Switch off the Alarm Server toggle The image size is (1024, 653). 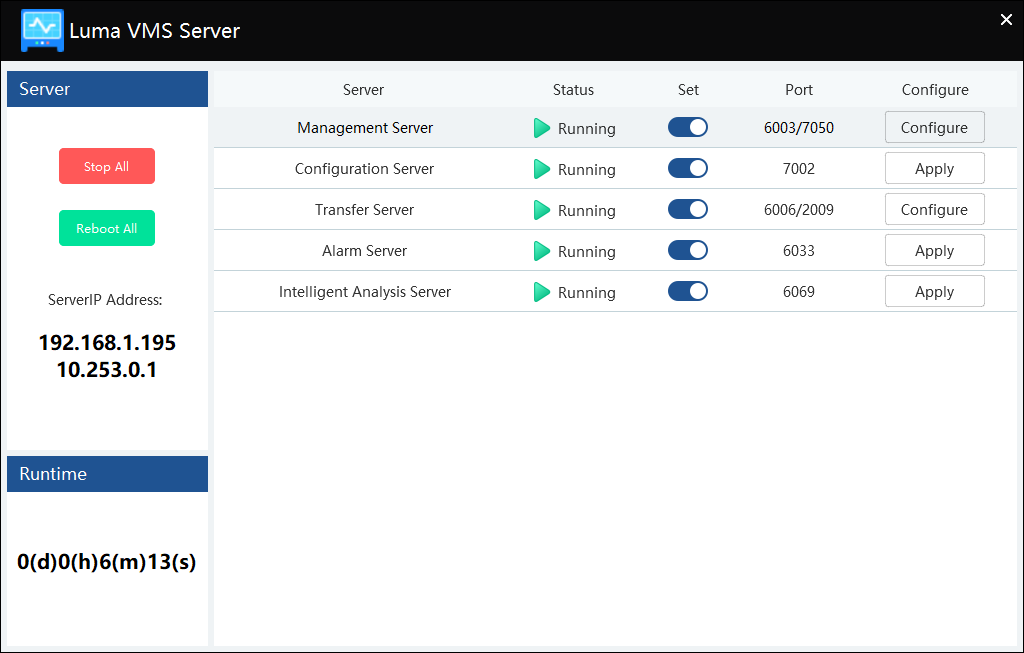click(x=688, y=251)
